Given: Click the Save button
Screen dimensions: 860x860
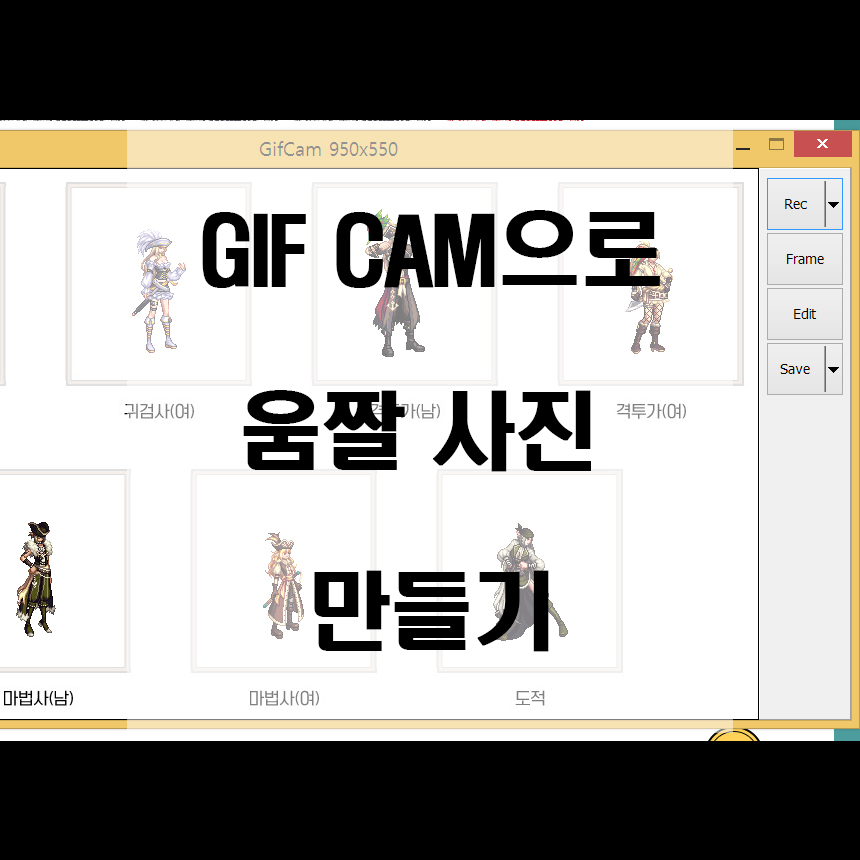Looking at the screenshot, I should [796, 369].
